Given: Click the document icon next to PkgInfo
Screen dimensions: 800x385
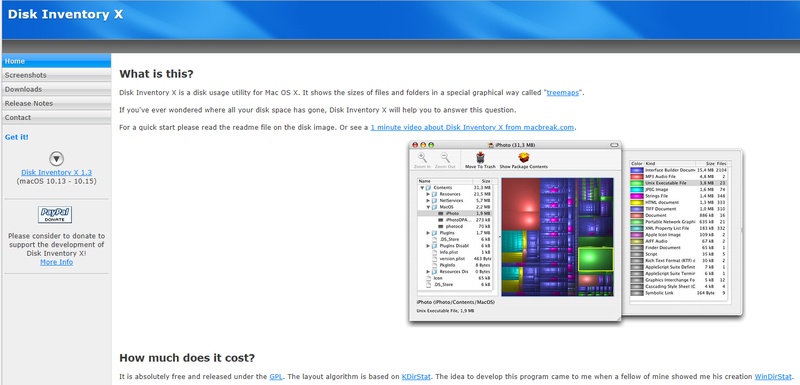Looking at the screenshot, I should (x=434, y=265).
